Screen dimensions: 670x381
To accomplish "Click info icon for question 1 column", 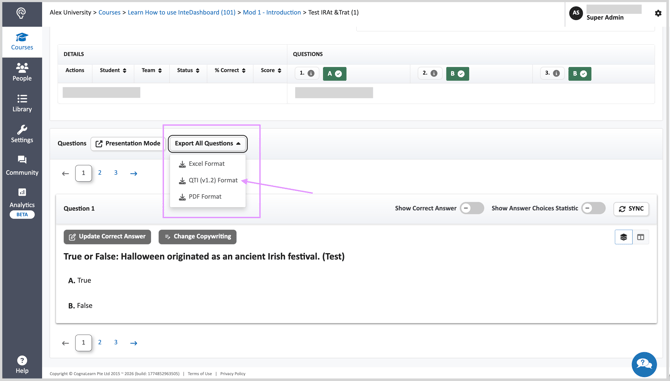I will (x=311, y=73).
